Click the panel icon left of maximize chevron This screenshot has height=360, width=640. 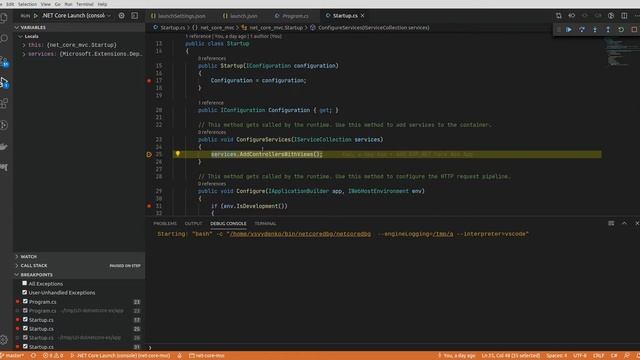tap(611, 223)
